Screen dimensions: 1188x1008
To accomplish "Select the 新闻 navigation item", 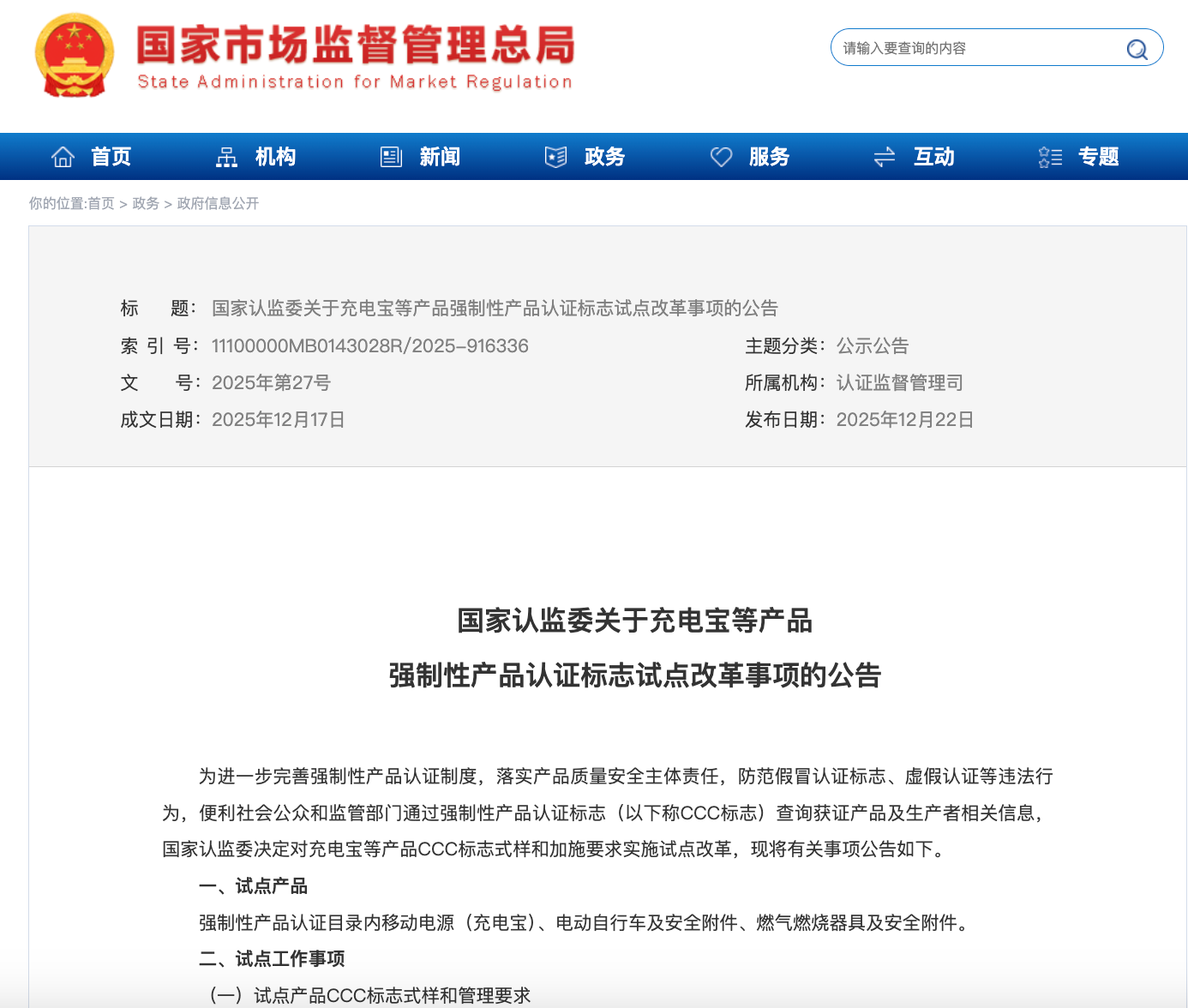I will [x=441, y=157].
